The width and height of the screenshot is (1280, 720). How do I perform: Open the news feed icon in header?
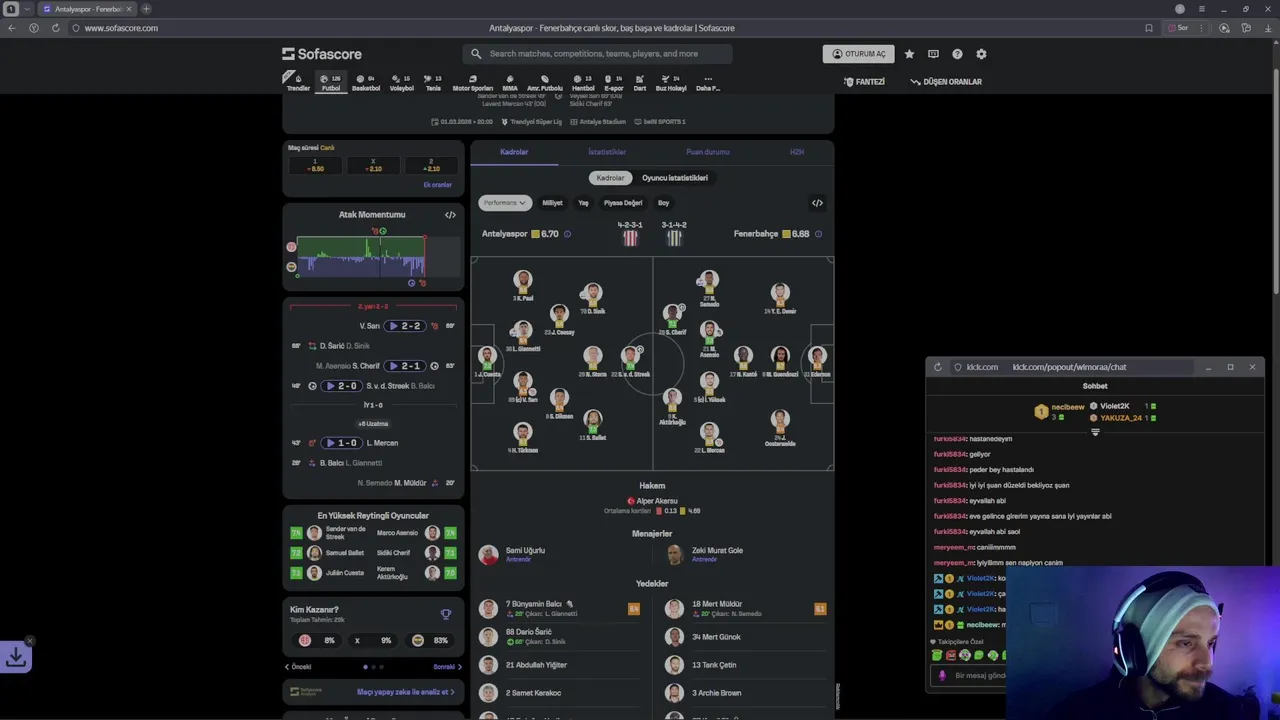click(933, 54)
